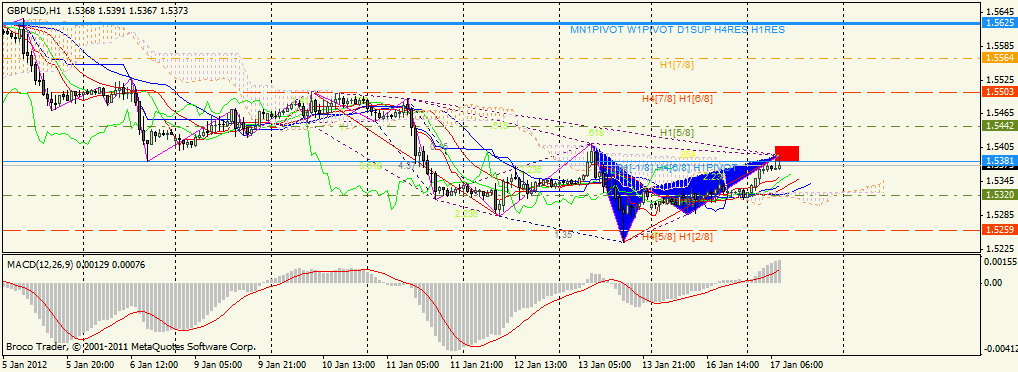1018x372 pixels.
Task: Click the 1.5225 price scale value
Action: [1000, 249]
